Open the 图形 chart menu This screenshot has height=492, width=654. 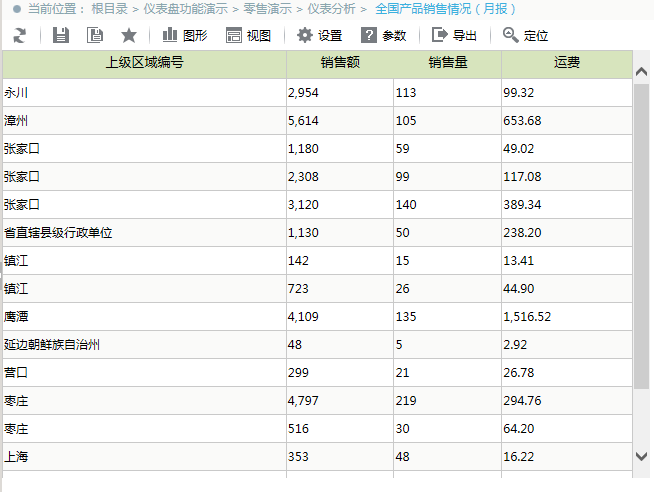pyautogui.click(x=185, y=35)
